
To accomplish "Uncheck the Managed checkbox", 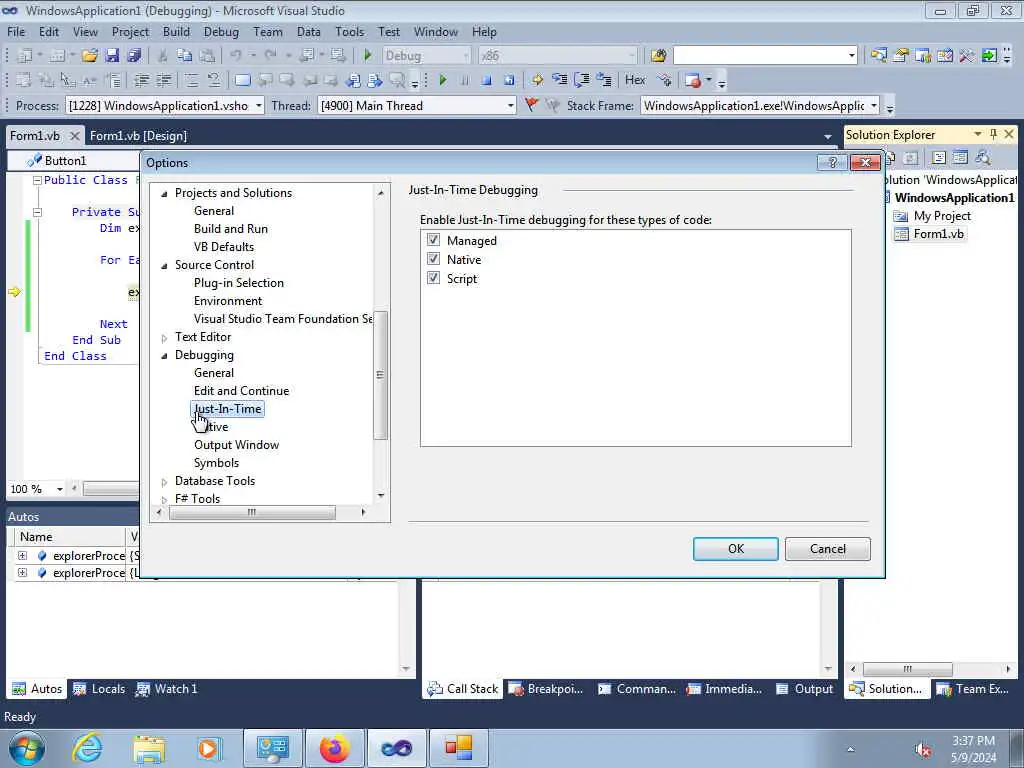I will [x=433, y=240].
